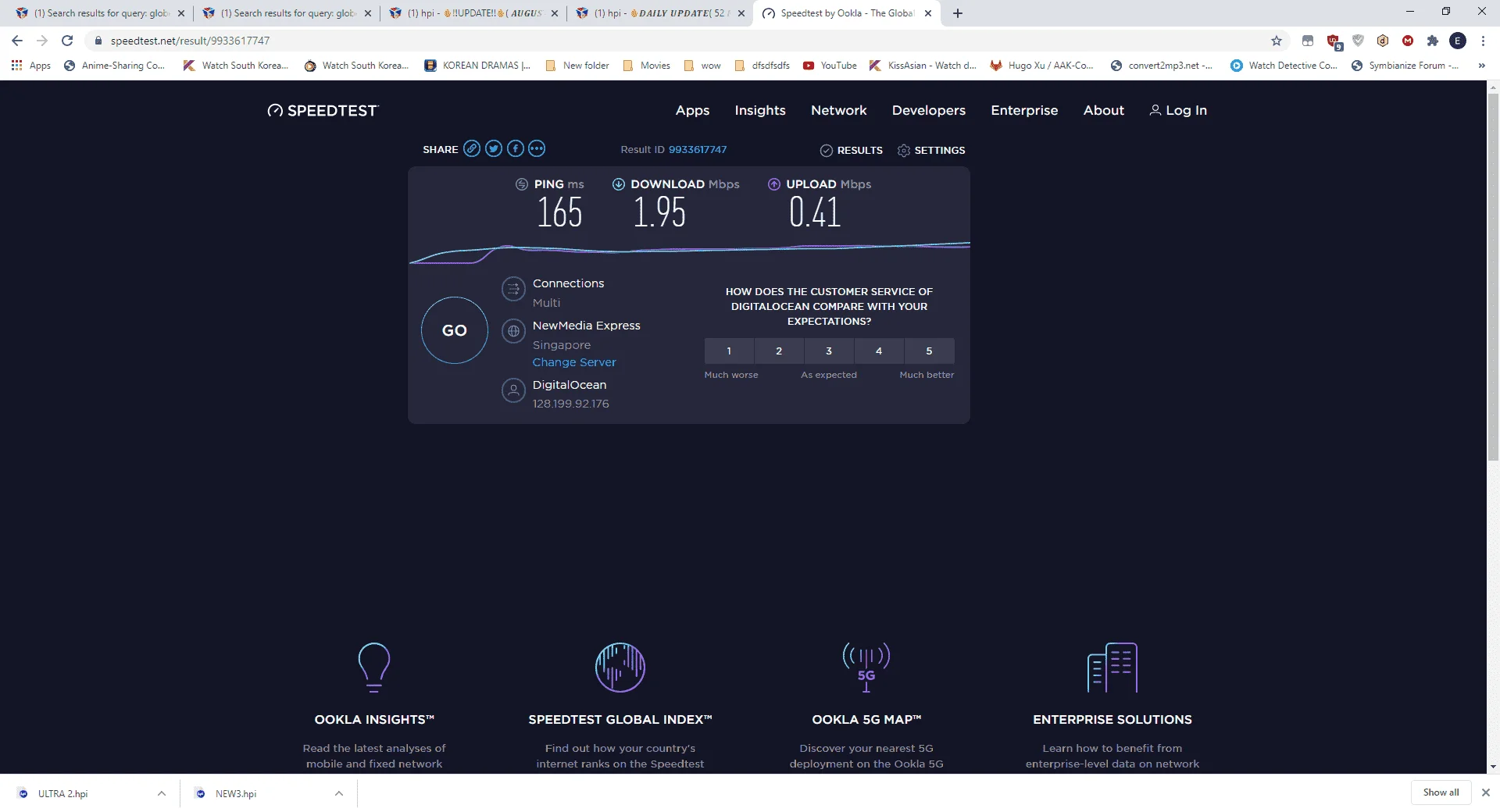1500x812 pixels.
Task: Open the Chrome three-dot menu
Action: (1483, 41)
